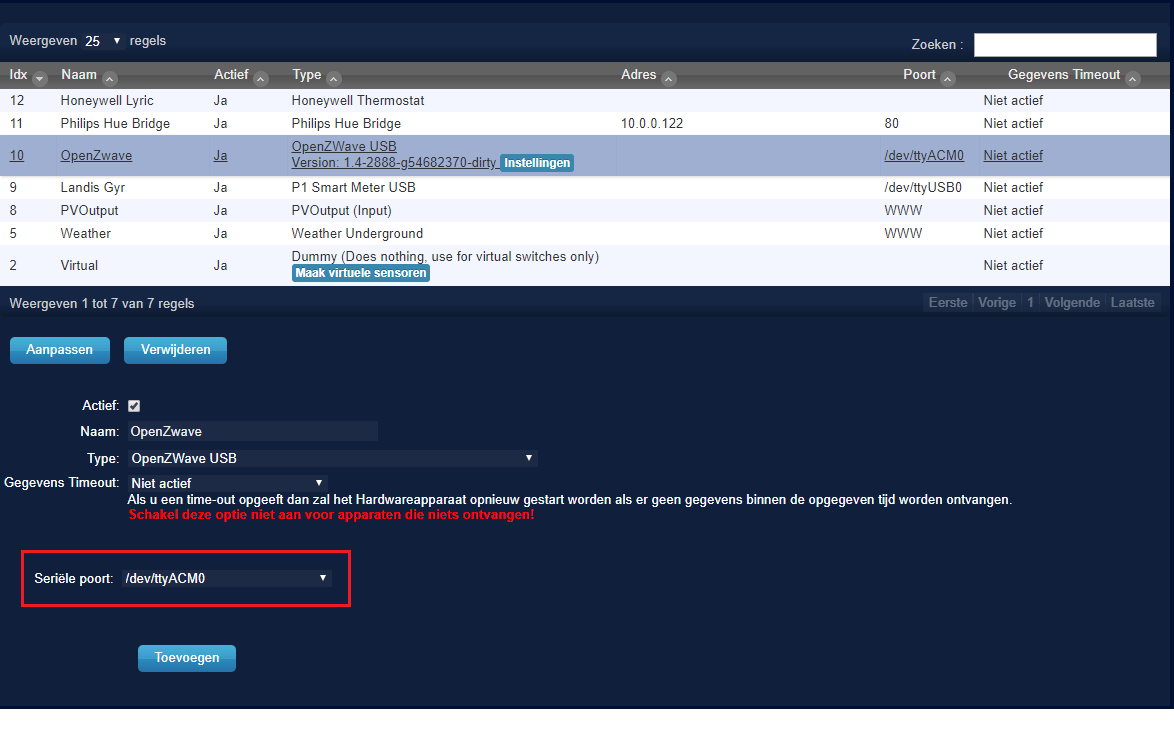Sort by Poort column arrow icon

pos(948,79)
